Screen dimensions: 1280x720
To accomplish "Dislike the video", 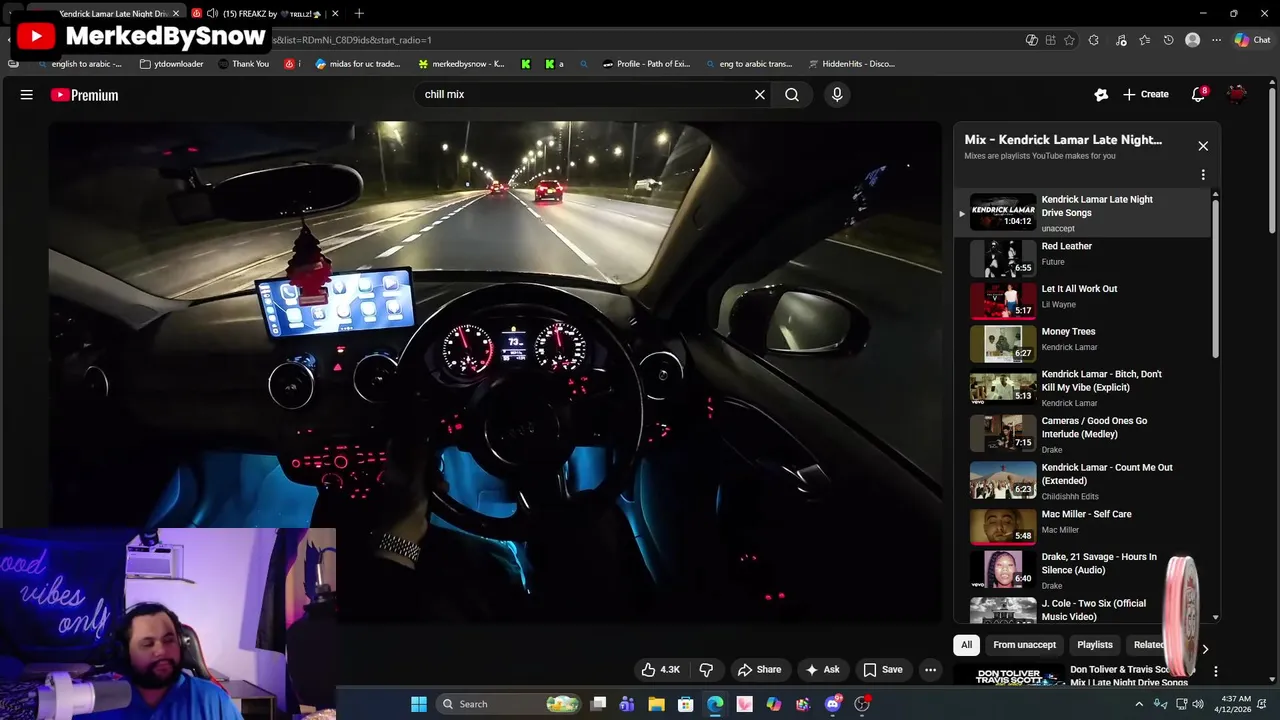I will pos(706,670).
